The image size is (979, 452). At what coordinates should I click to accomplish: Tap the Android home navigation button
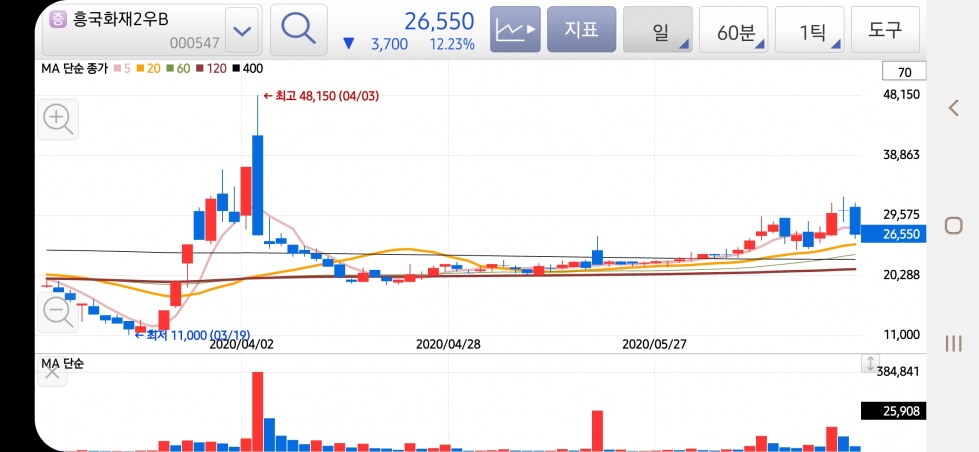[953, 225]
